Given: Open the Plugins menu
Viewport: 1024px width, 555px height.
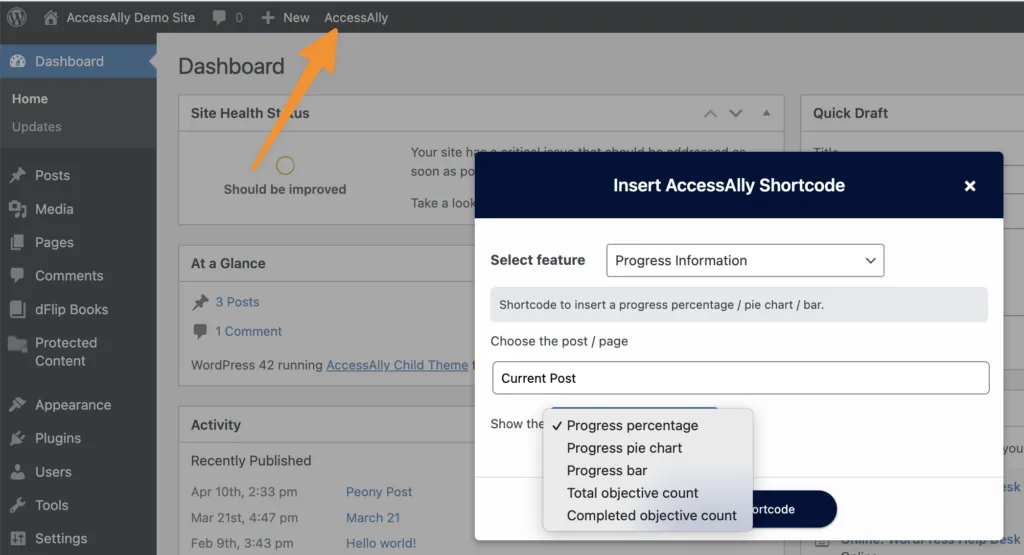Looking at the screenshot, I should [x=58, y=438].
